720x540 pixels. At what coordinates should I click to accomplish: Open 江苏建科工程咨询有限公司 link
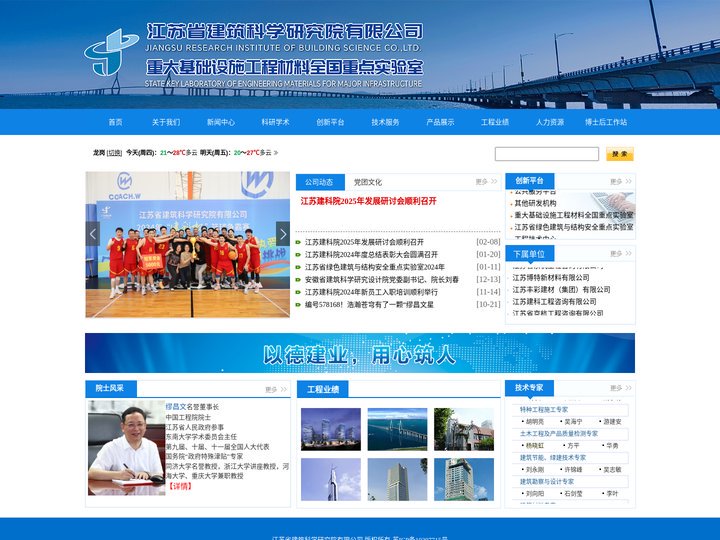coord(554,301)
